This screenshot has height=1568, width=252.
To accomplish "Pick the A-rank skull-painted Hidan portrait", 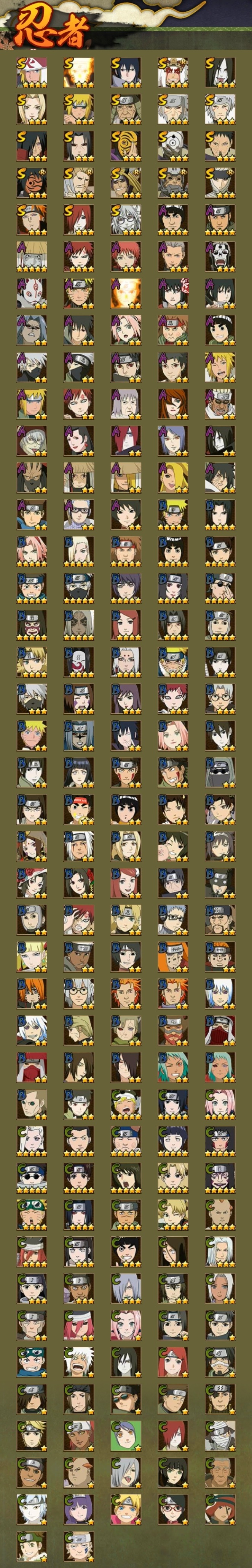I will point(220,257).
